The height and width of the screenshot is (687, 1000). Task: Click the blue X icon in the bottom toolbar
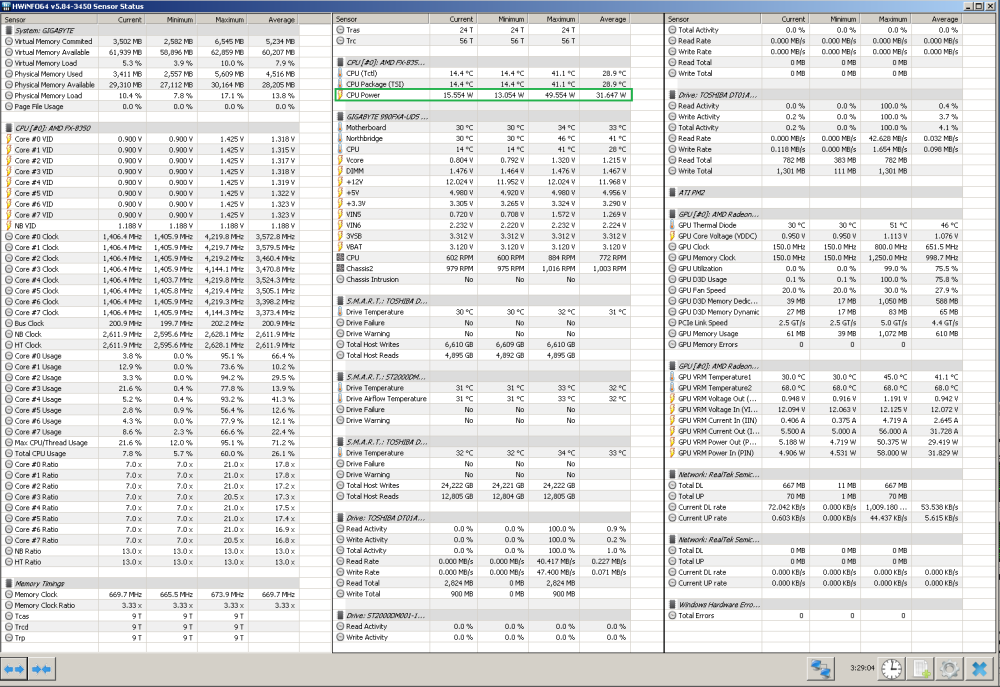[980, 669]
